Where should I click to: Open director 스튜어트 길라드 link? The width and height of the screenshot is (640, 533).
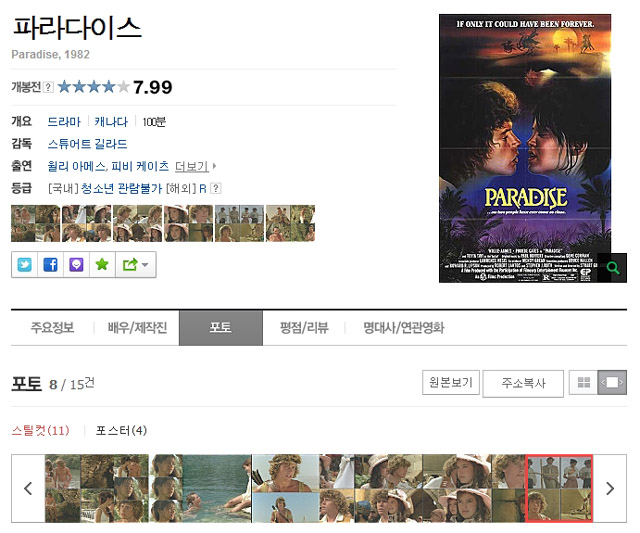pyautogui.click(x=87, y=144)
